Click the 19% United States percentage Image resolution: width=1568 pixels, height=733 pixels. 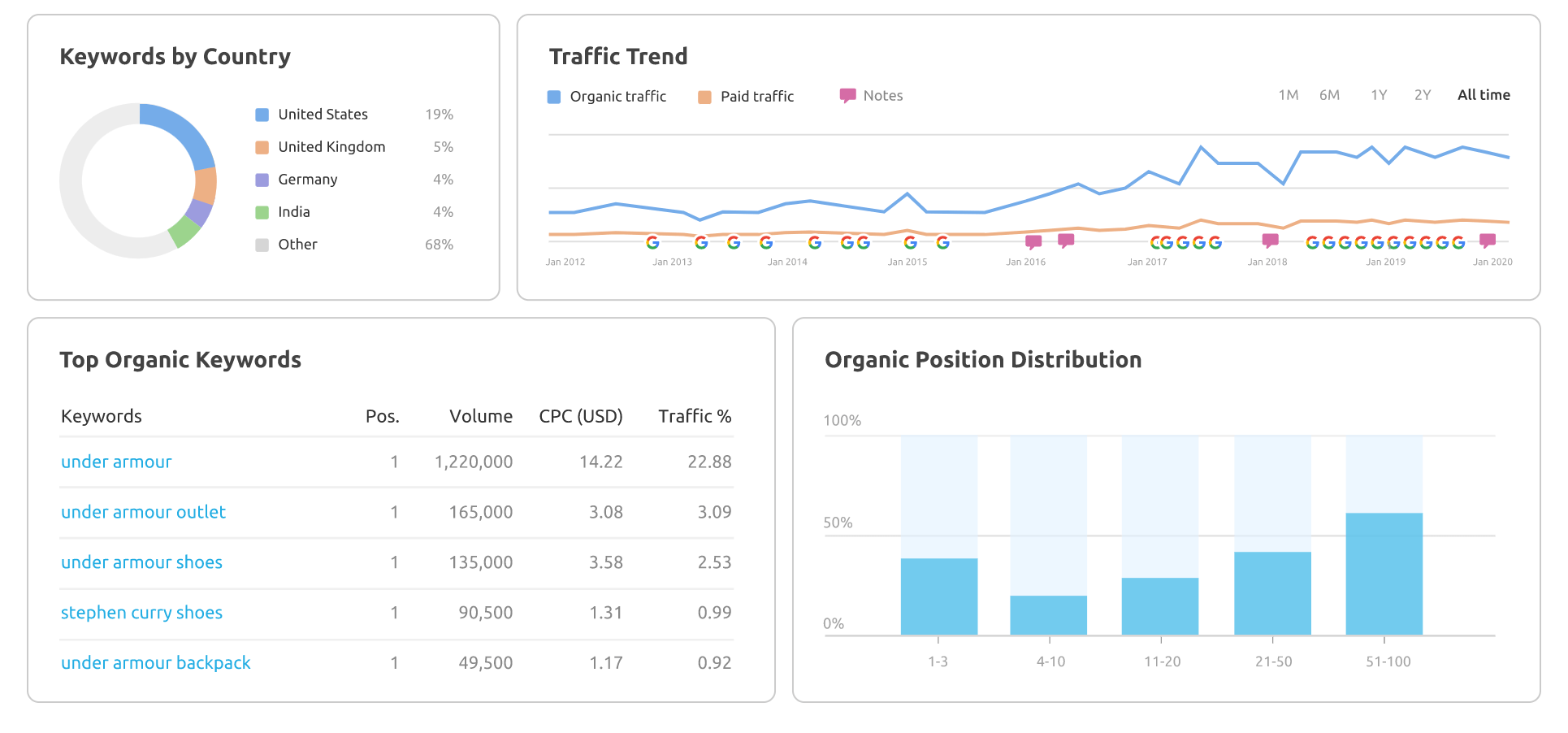[x=439, y=115]
